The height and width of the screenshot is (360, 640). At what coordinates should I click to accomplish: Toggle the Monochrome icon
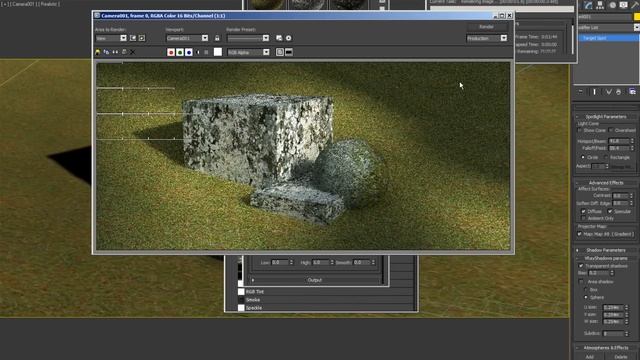[x=207, y=52]
